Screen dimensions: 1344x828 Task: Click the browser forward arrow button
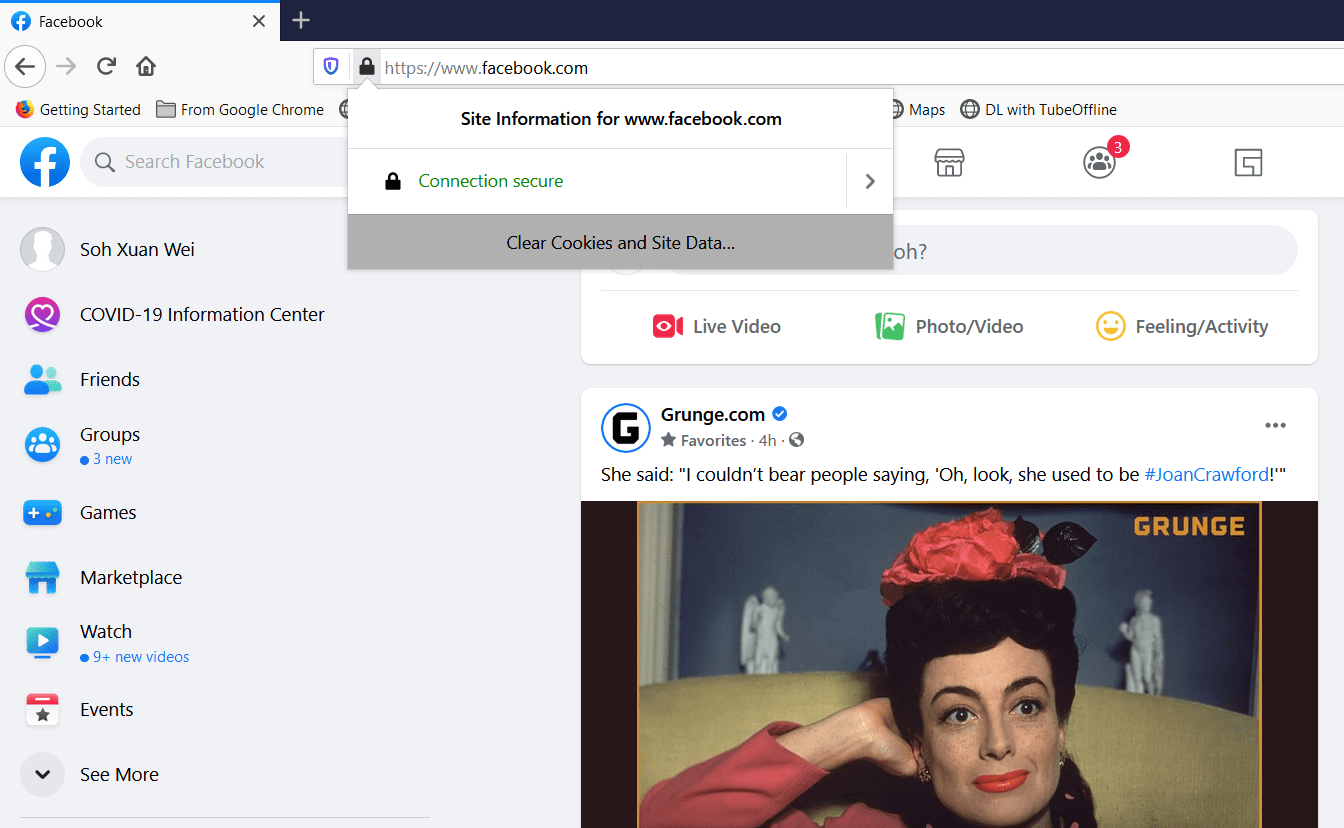point(66,67)
